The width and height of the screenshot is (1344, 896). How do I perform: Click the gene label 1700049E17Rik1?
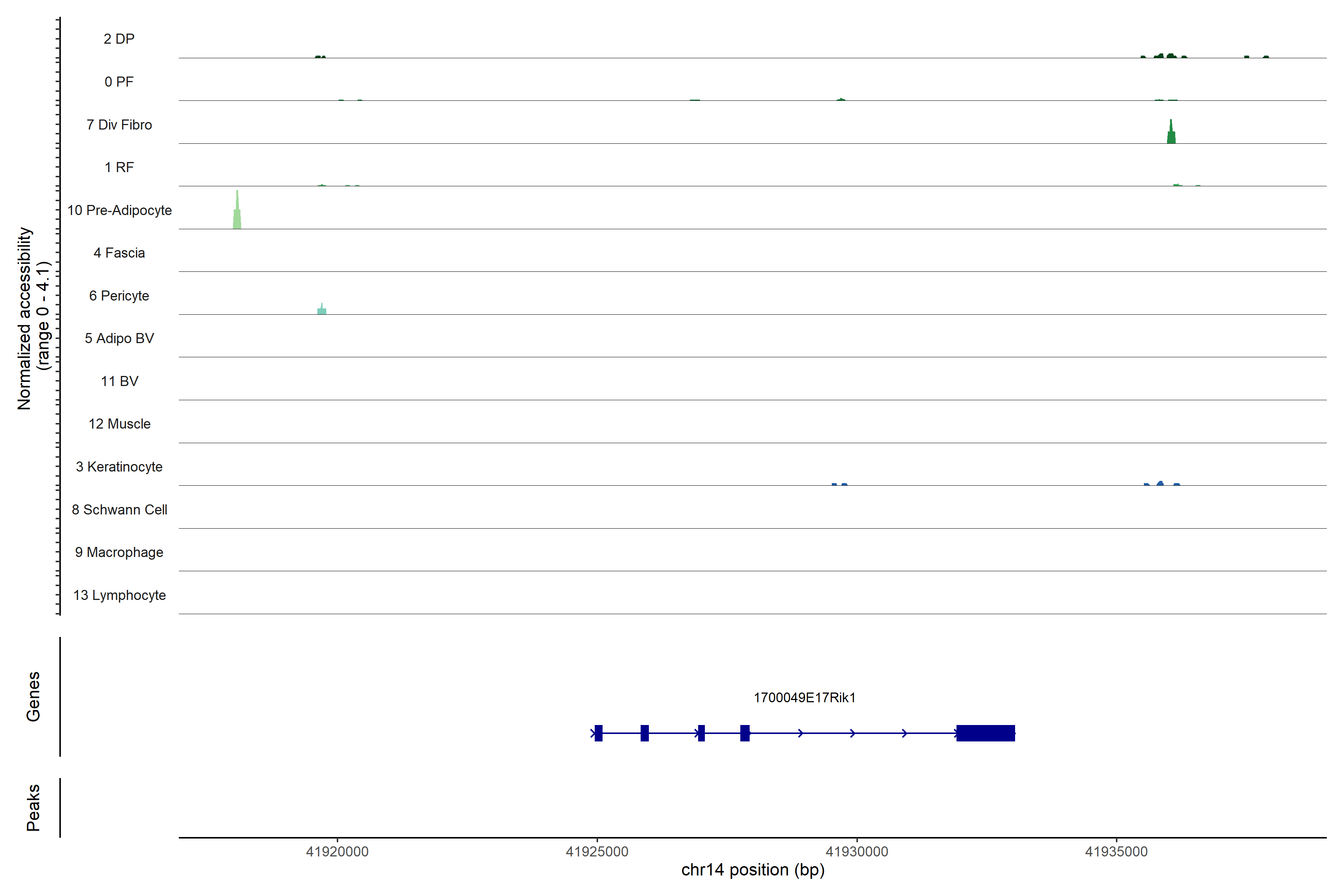[804, 698]
